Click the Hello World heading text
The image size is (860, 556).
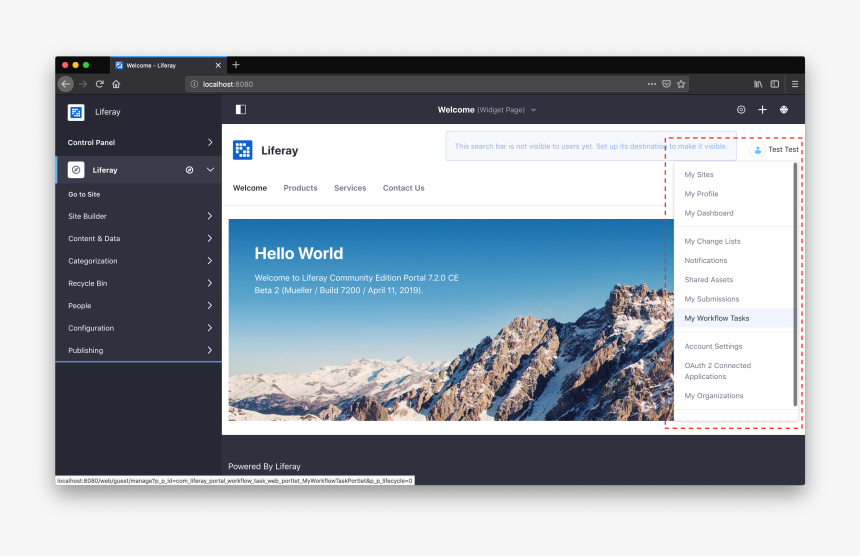[299, 253]
